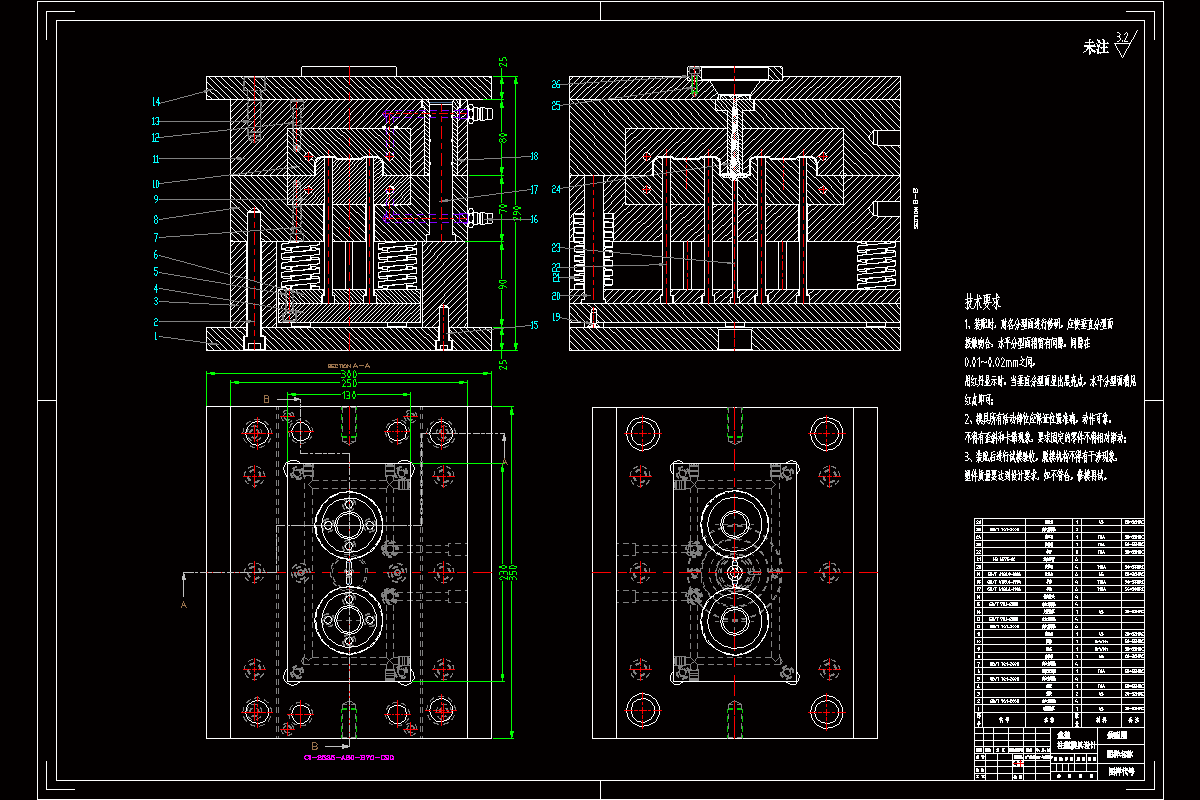1200x800 pixels.
Task: Select cutting-plane marker B below plan view
Action: point(314,746)
